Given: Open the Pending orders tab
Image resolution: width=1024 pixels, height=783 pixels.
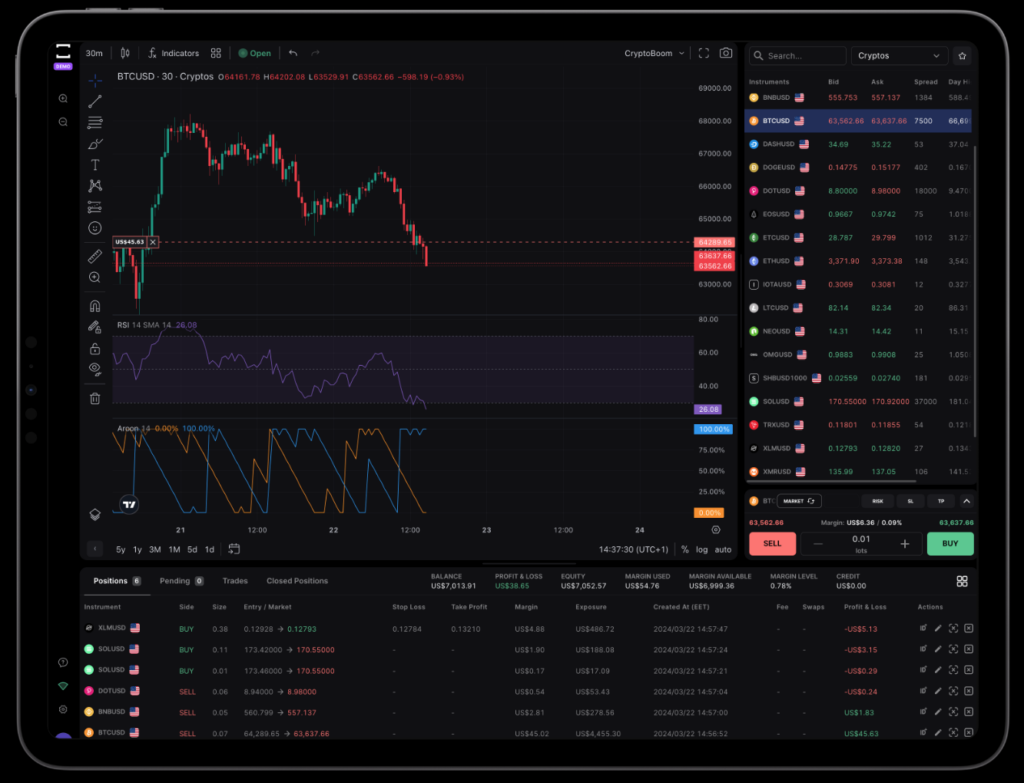Looking at the screenshot, I should click(172, 581).
